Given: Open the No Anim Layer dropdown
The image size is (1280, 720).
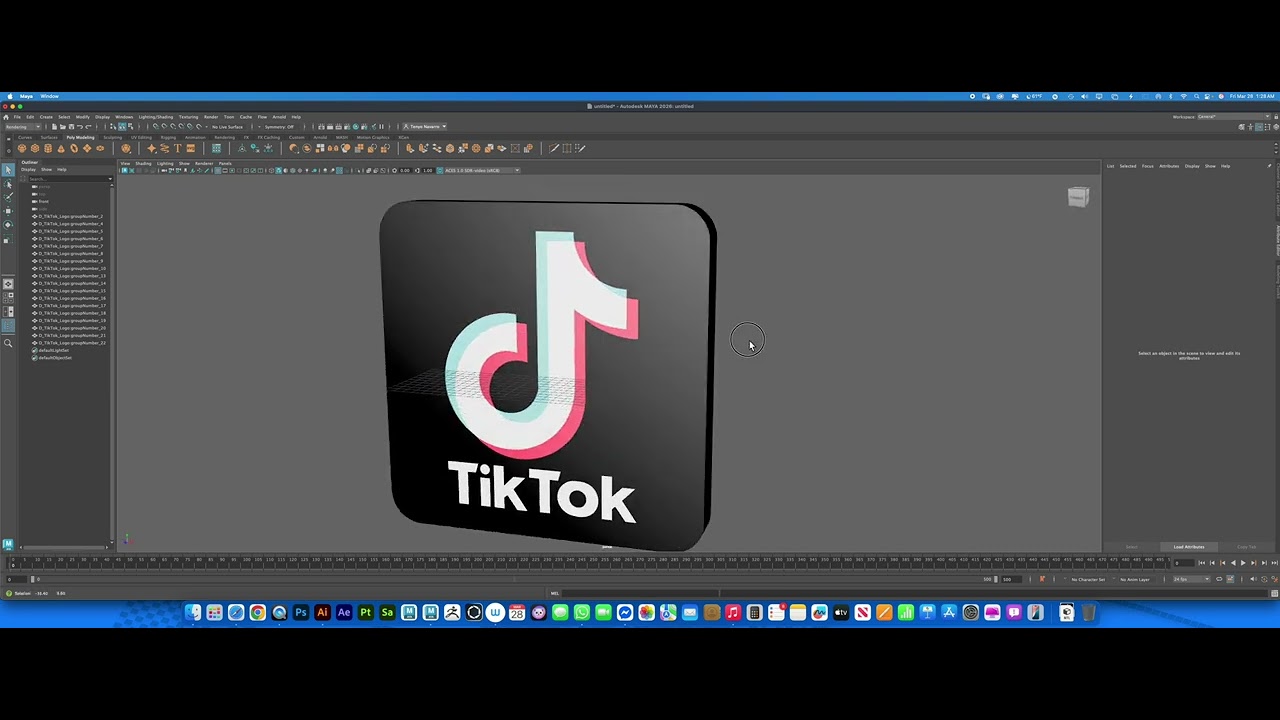Looking at the screenshot, I should (1135, 579).
